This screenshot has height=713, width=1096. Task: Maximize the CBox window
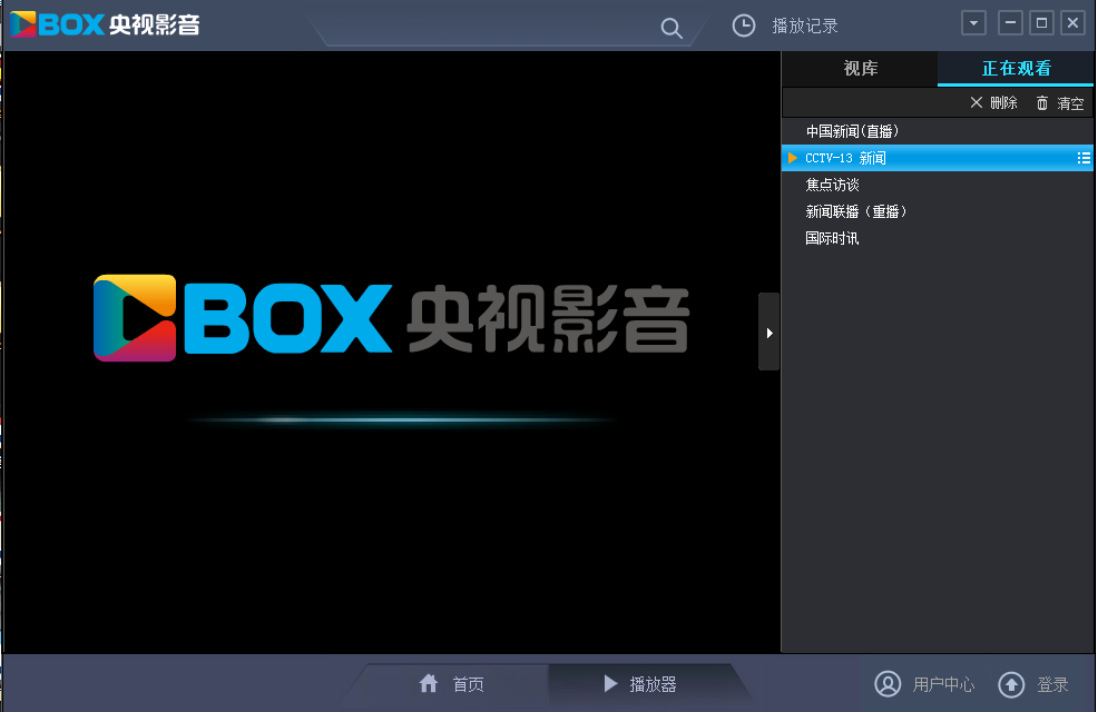point(1041,23)
